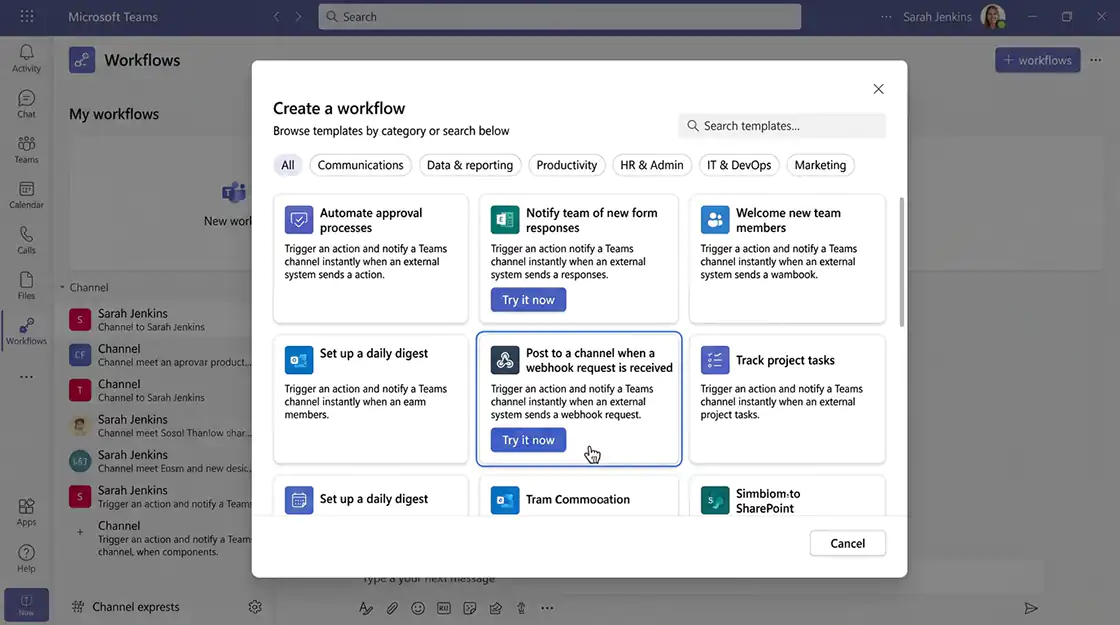This screenshot has width=1120, height=625.
Task: Open the Channel item with T avatar
Action: [x=160, y=390]
